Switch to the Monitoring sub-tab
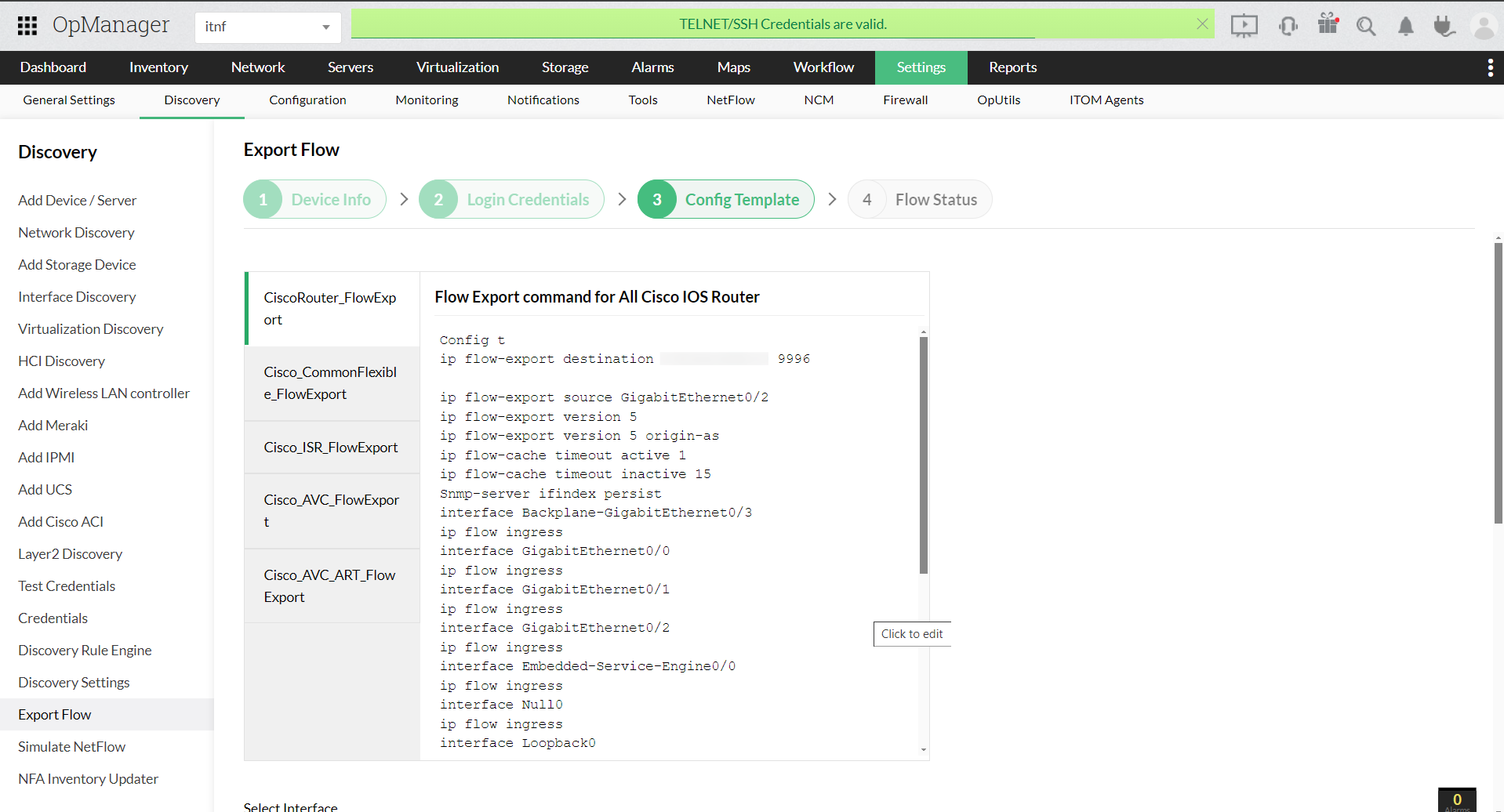Image resolution: width=1504 pixels, height=812 pixels. pyautogui.click(x=427, y=100)
